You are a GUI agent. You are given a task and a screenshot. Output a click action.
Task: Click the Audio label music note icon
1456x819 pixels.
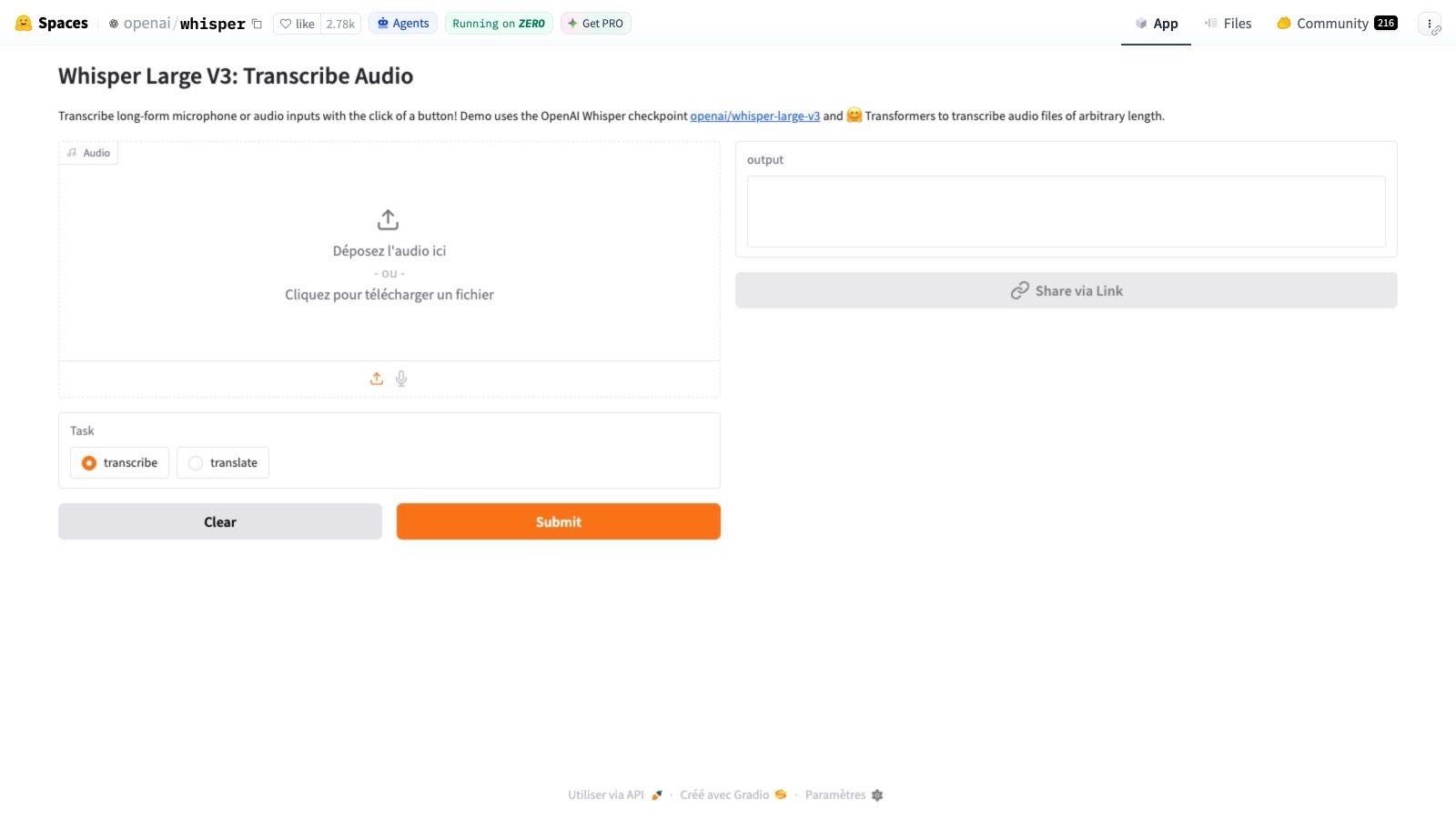[x=72, y=153]
